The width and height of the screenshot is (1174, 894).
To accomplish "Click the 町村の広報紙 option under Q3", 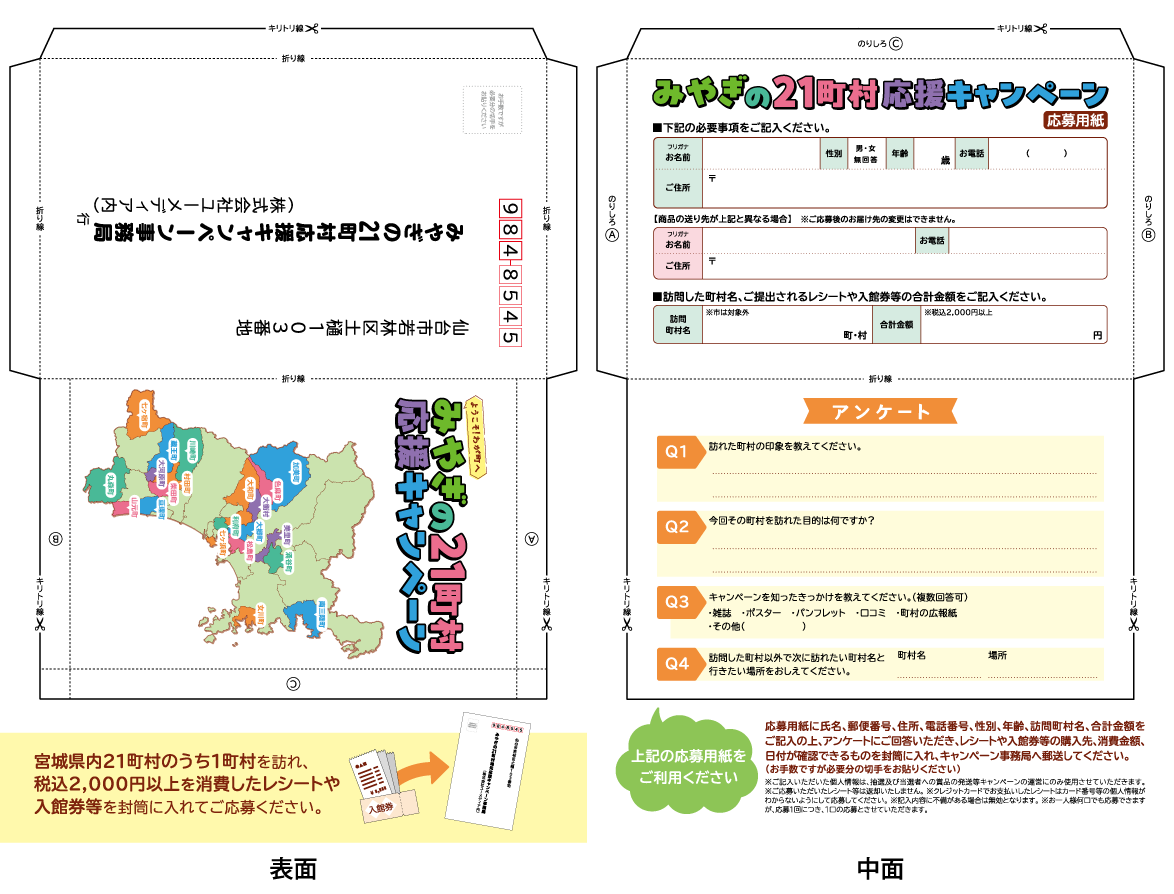I will click(925, 612).
